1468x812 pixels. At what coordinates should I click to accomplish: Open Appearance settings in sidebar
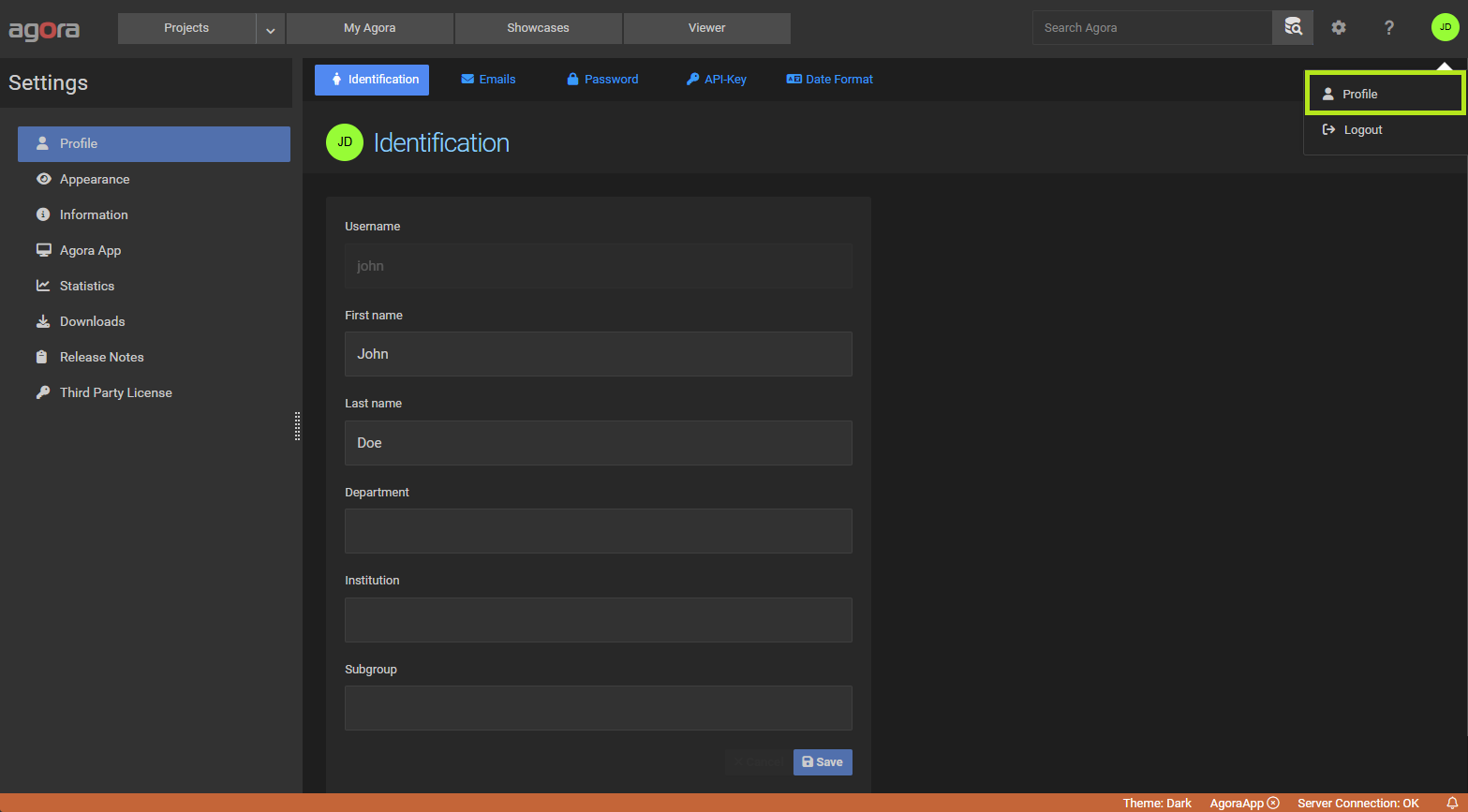(x=95, y=179)
